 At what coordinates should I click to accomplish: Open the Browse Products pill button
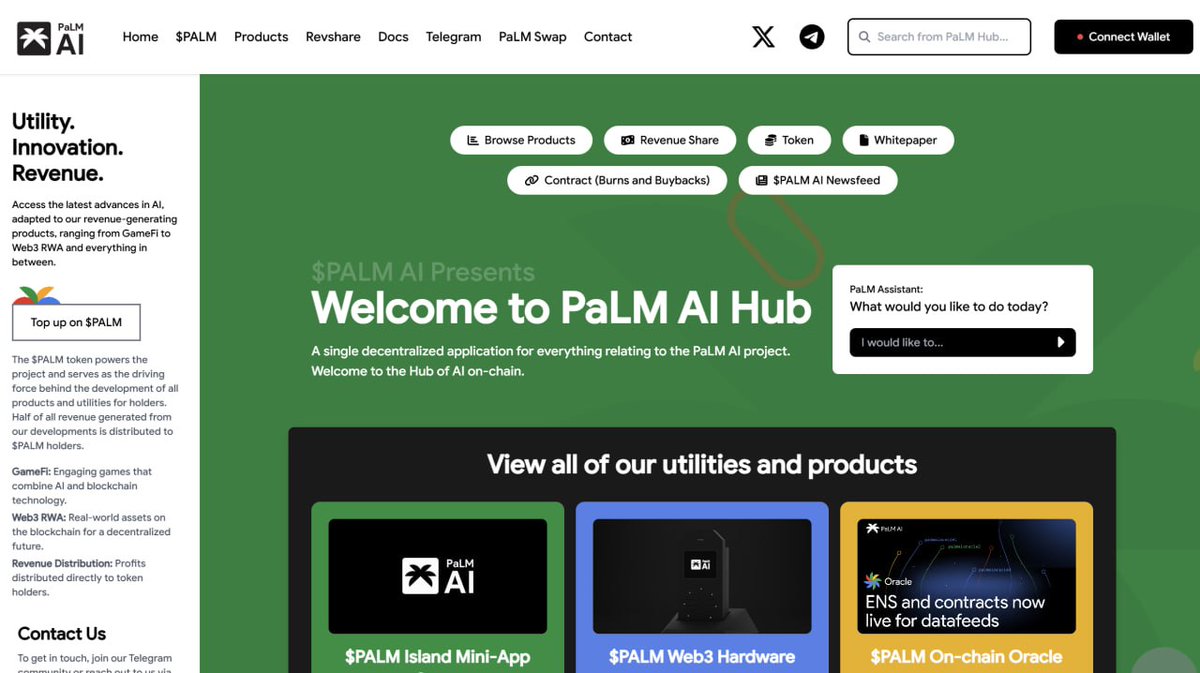521,140
